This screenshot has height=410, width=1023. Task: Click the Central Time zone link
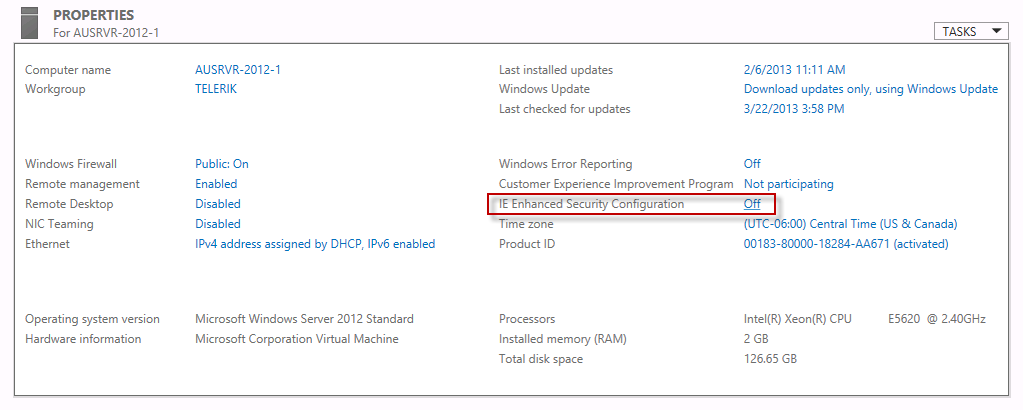click(x=851, y=224)
